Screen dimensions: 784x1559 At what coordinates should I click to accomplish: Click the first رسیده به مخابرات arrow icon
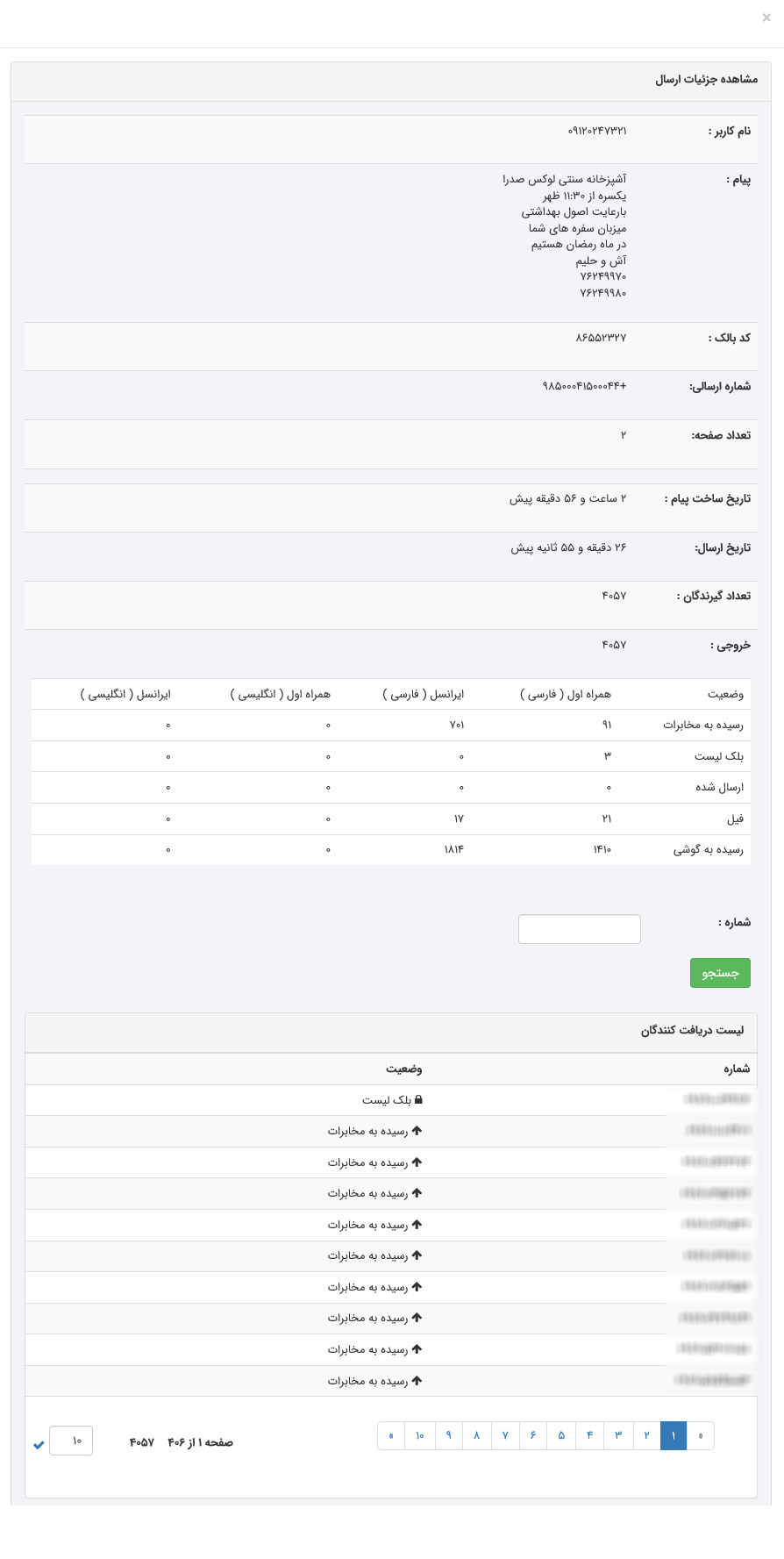click(x=417, y=1131)
